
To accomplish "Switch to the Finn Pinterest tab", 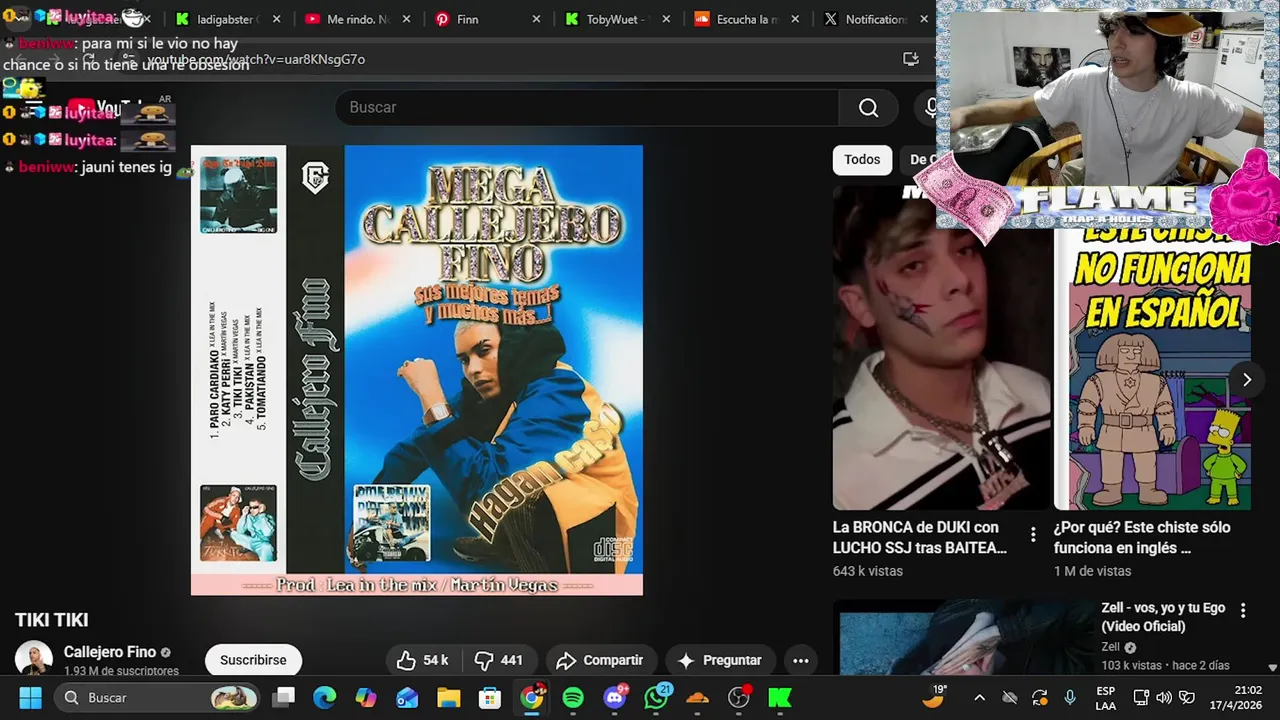I will [x=467, y=19].
